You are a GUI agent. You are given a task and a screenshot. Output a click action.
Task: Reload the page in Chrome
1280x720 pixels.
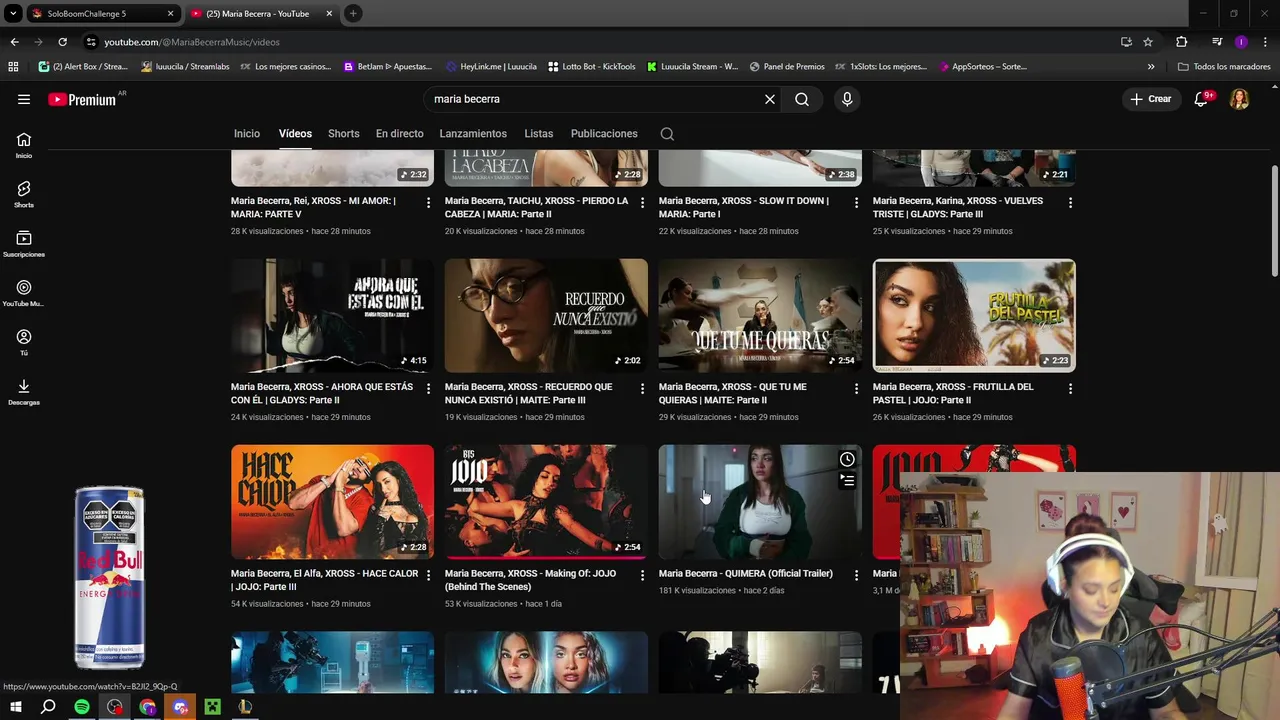[x=62, y=42]
